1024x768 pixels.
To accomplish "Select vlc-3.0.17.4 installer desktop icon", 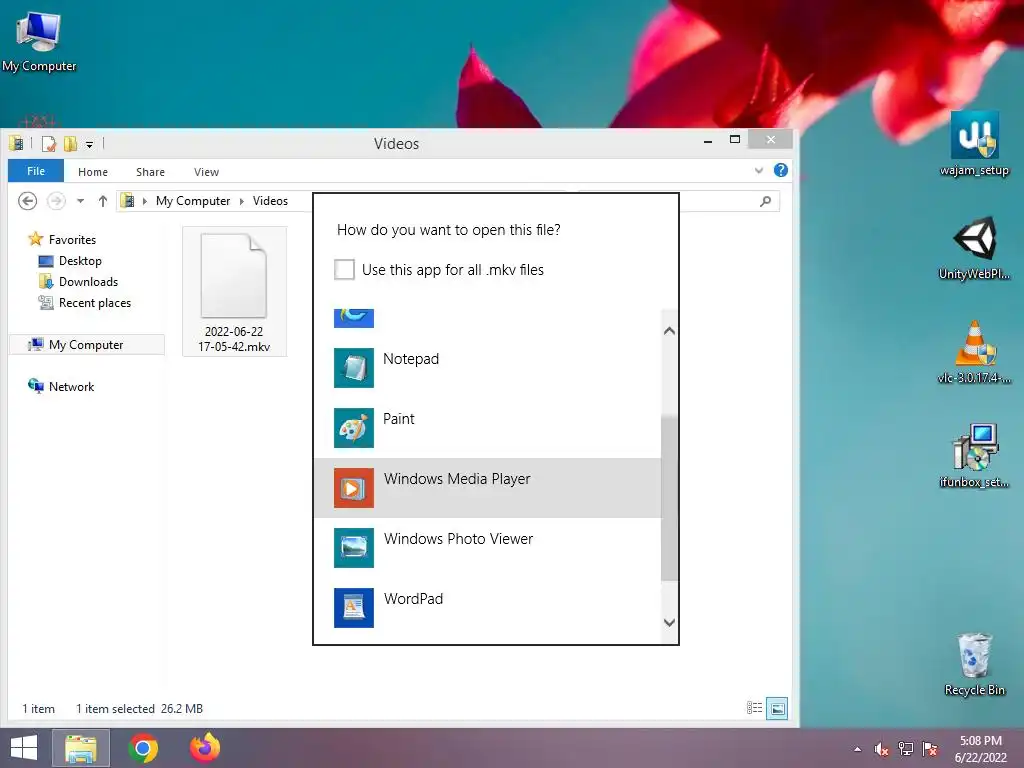I will 974,352.
